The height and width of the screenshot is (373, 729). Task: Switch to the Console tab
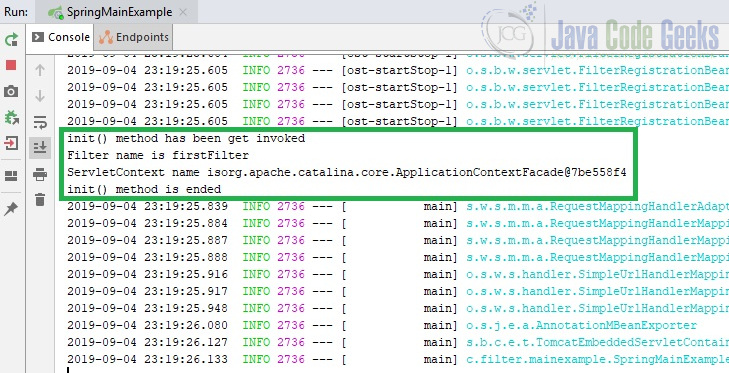click(x=61, y=37)
